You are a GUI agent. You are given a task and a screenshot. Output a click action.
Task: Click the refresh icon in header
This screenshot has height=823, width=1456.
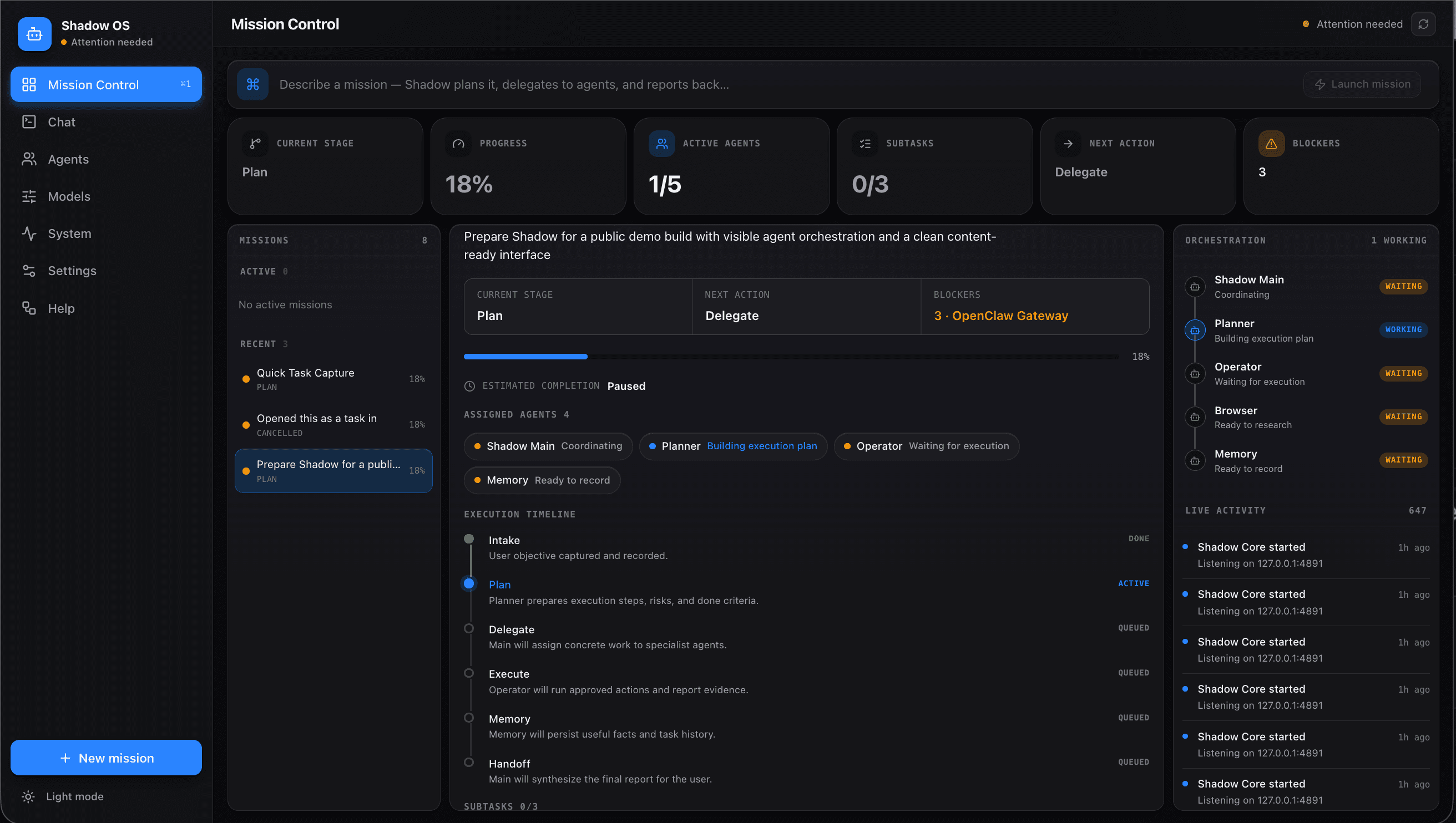tap(1423, 24)
